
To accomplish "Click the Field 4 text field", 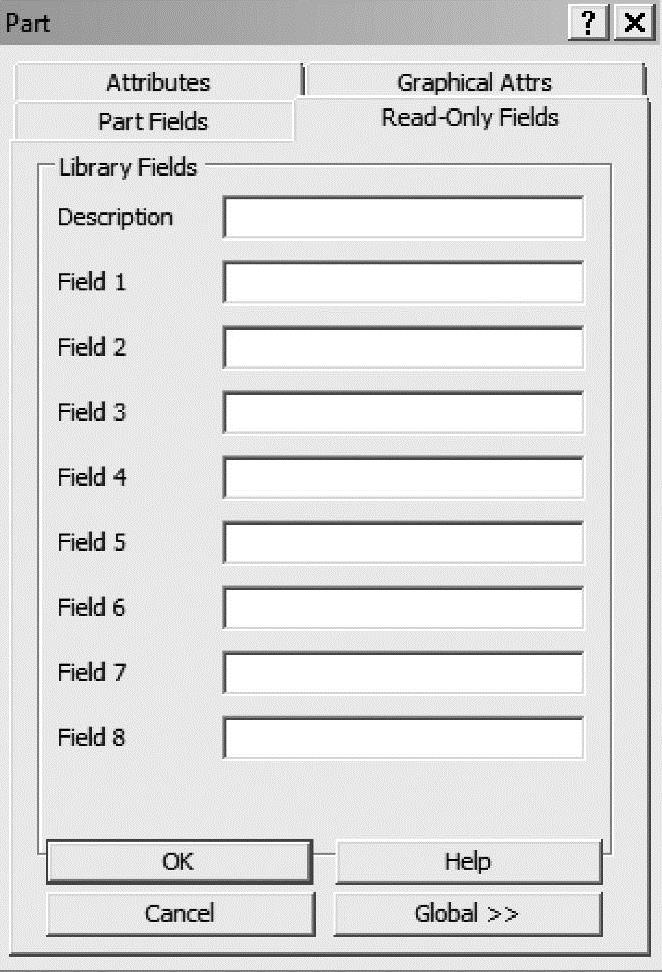I will pos(403,478).
